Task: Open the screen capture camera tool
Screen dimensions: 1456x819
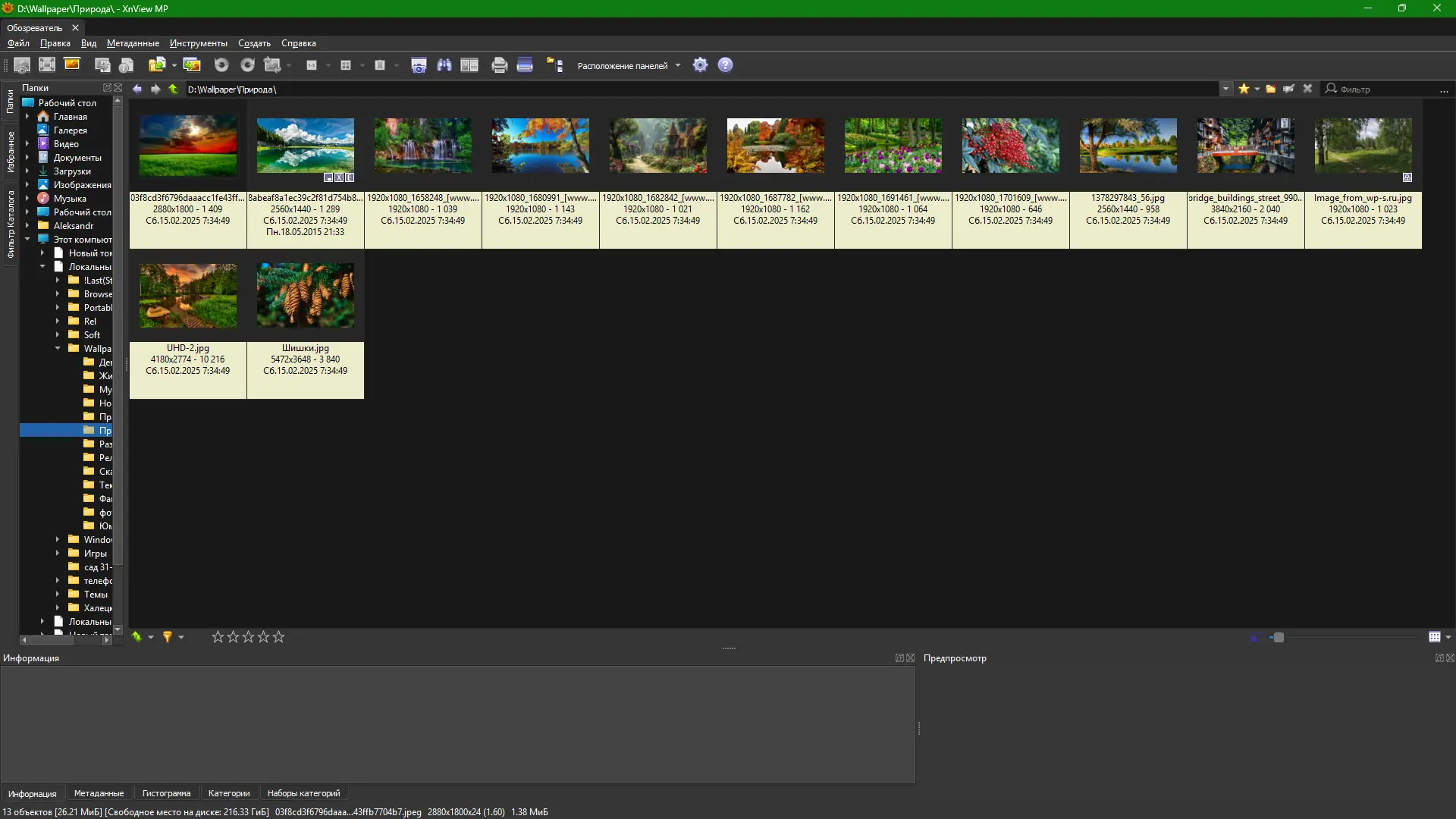Action: 419,65
